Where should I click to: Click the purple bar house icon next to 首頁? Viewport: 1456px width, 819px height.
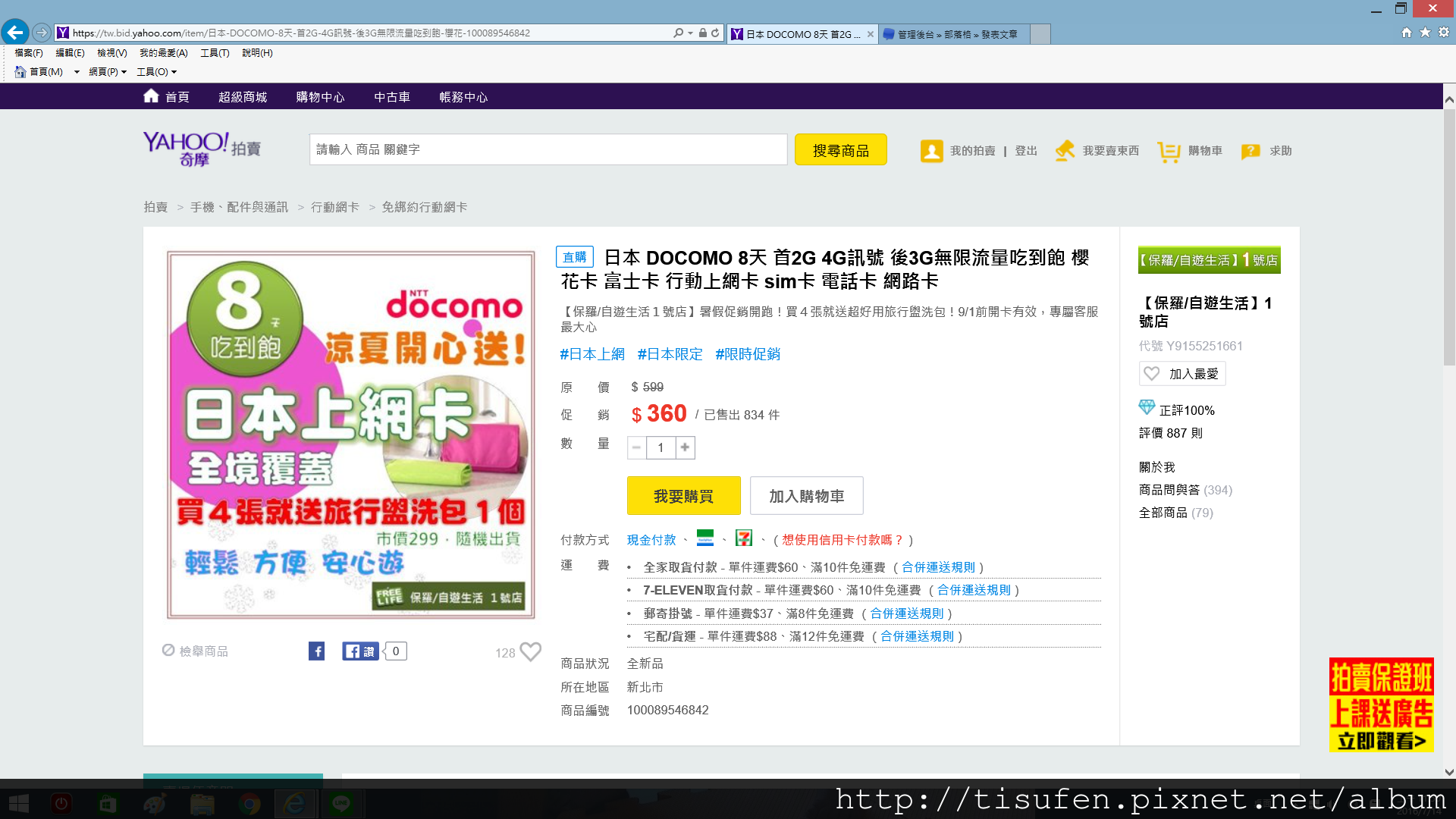(151, 96)
